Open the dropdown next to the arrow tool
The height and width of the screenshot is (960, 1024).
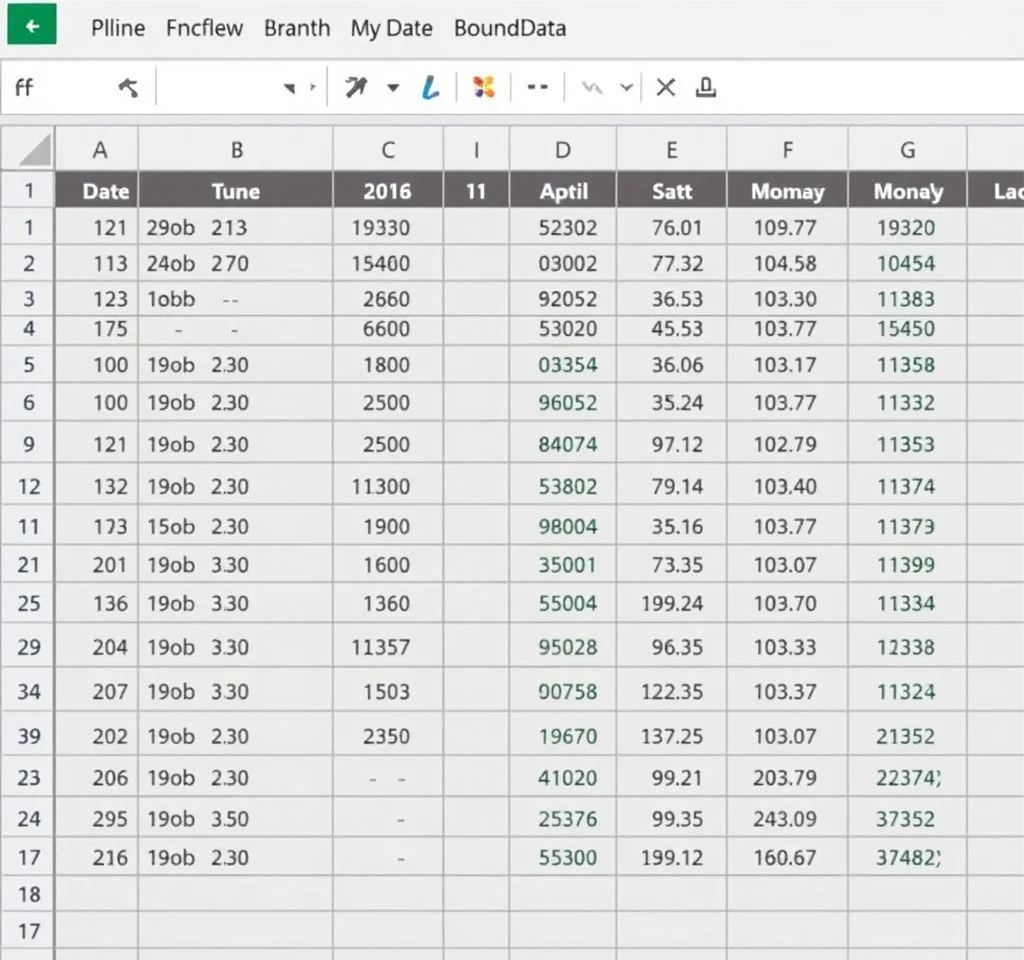tap(393, 88)
